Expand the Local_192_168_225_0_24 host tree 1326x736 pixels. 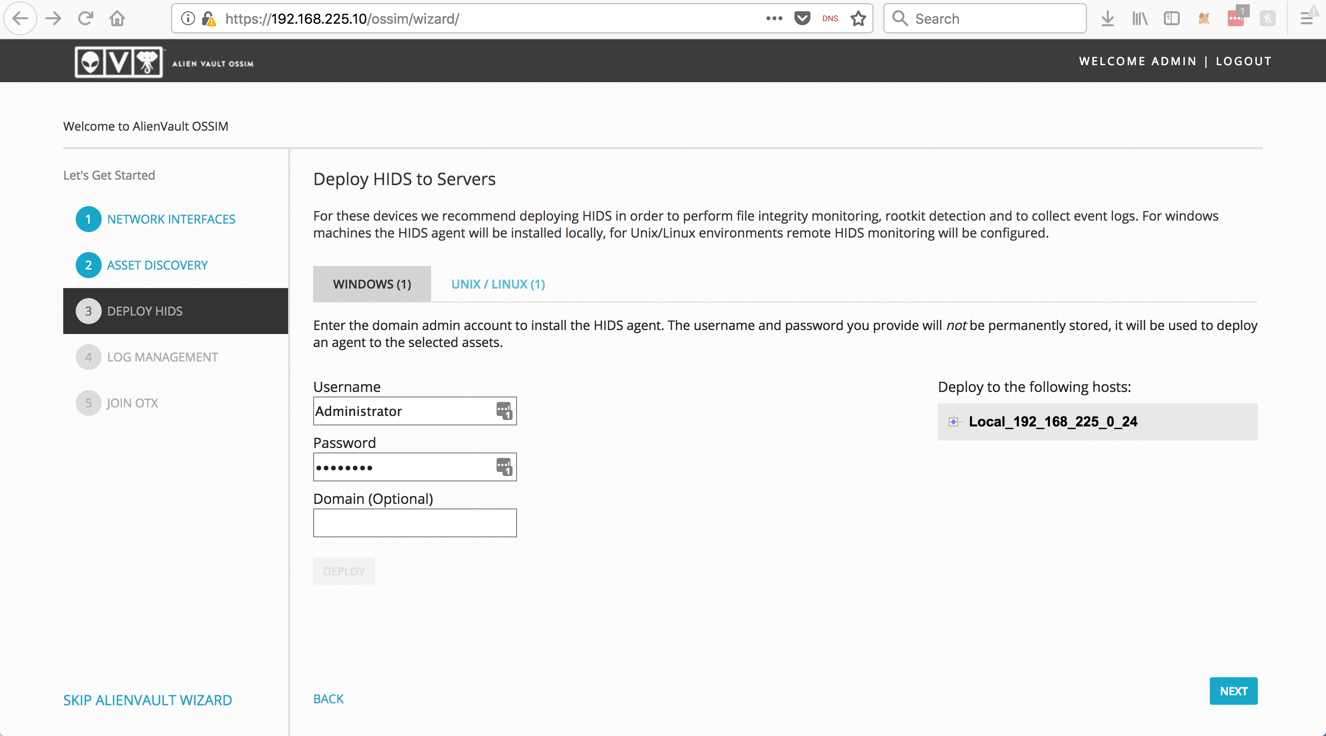tap(954, 422)
